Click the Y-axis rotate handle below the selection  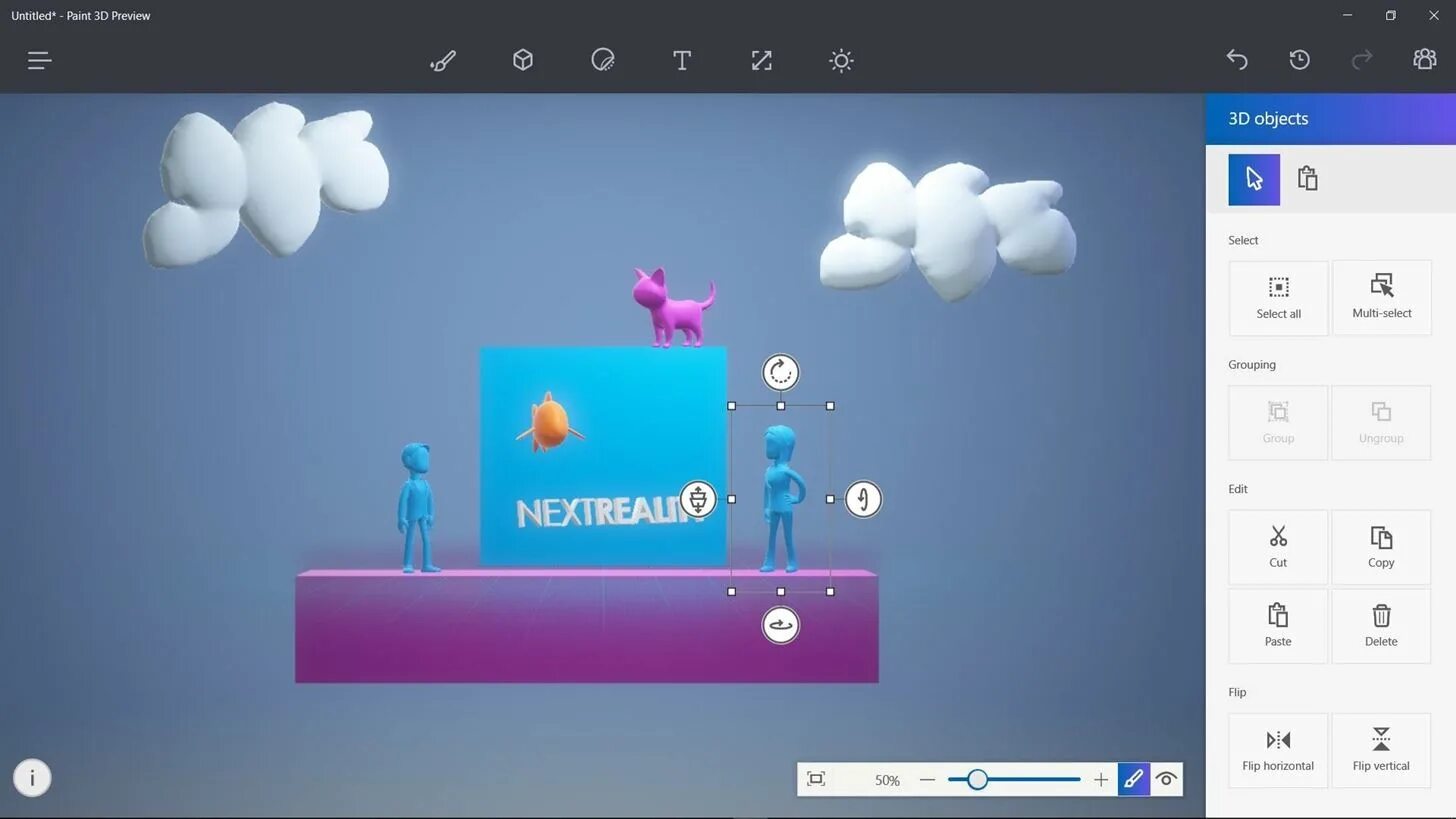point(780,626)
